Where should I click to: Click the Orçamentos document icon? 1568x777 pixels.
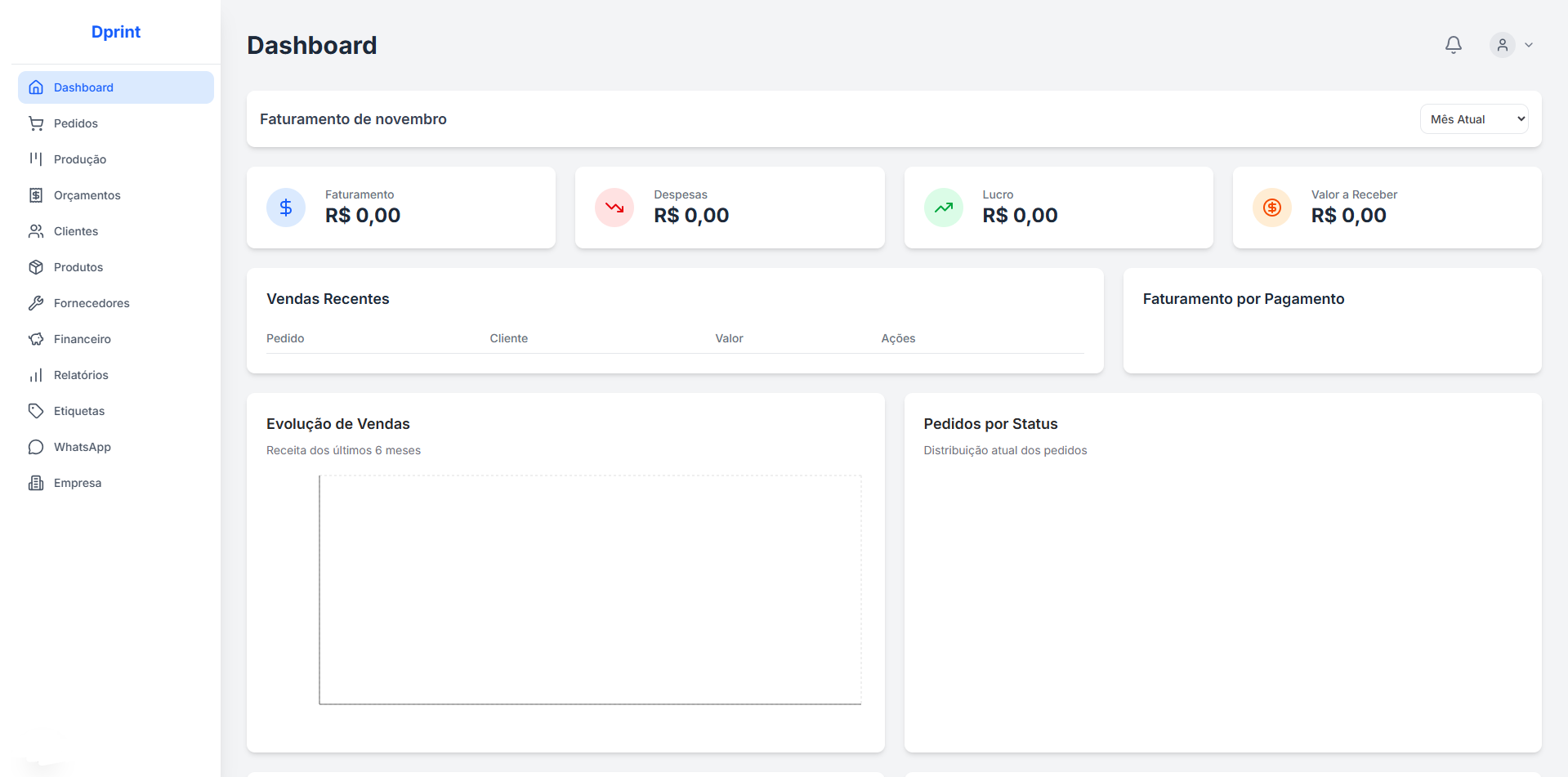click(x=36, y=194)
